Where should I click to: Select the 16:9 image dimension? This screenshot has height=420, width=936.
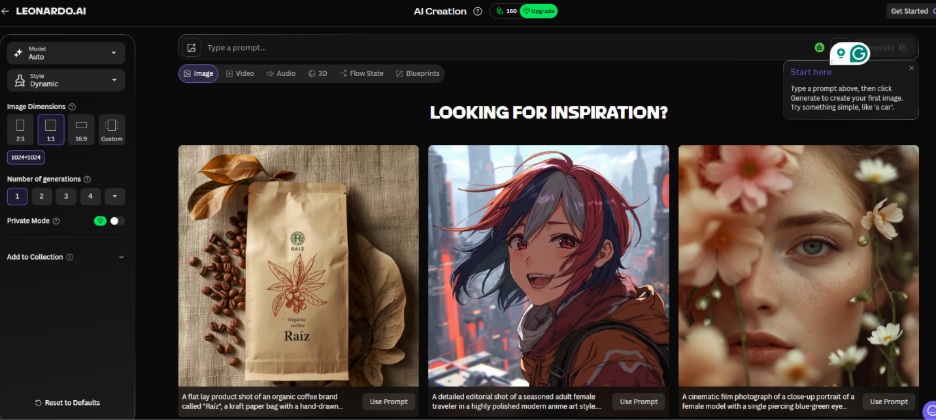point(81,129)
